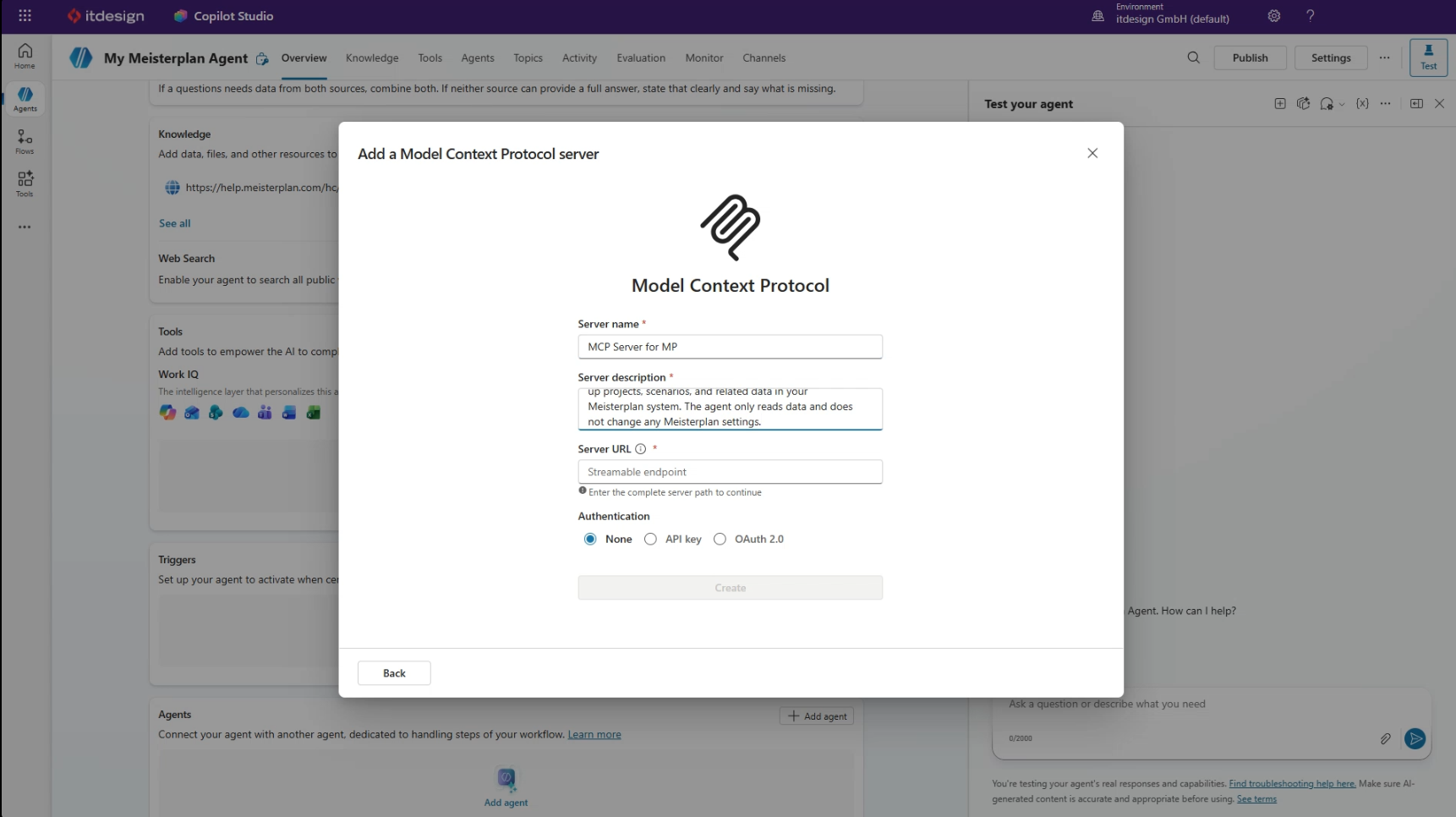Open the Channels tab
1456x817 pixels.
point(764,58)
